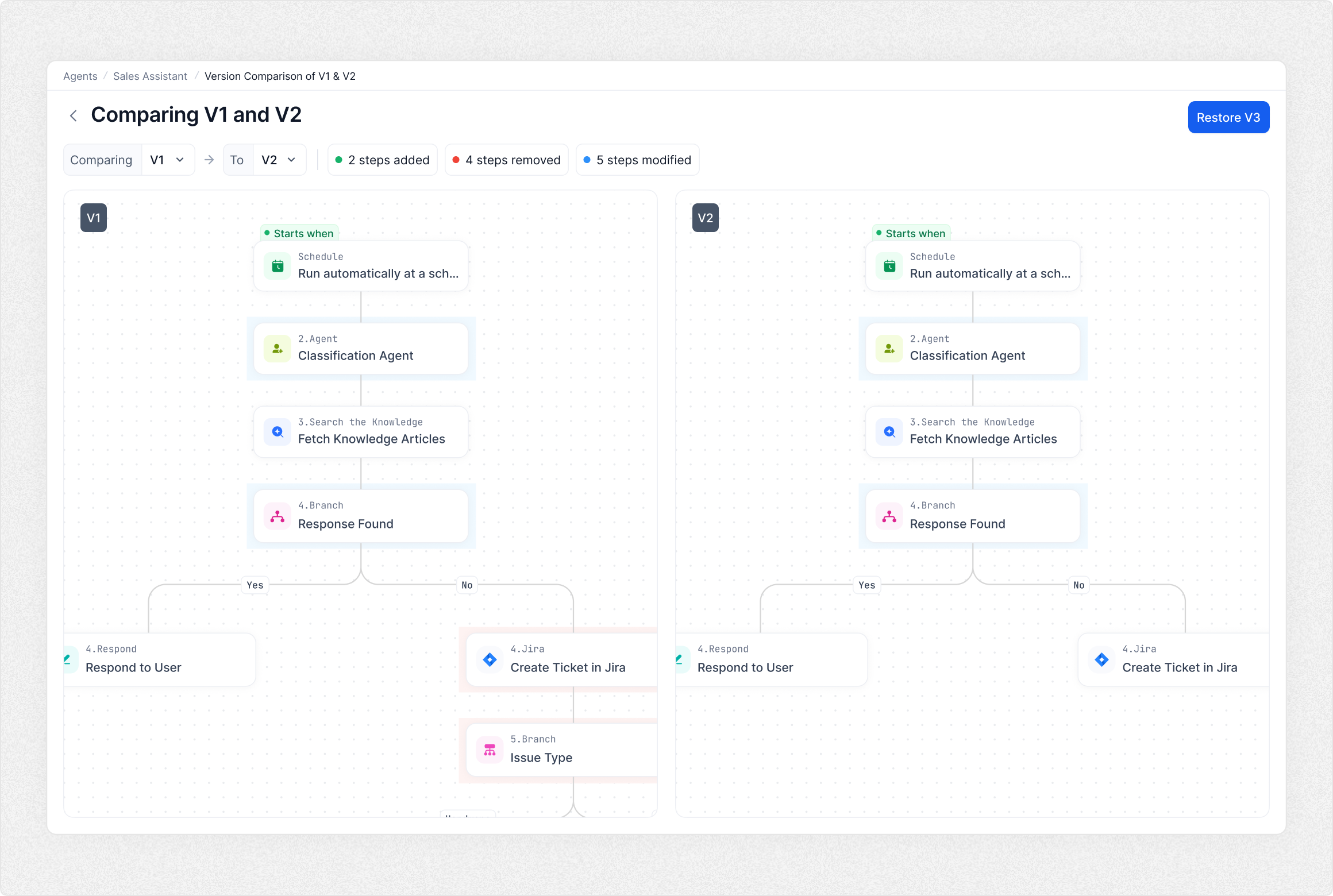Select the Issue Type branch step
This screenshot has height=896, width=1333.
coord(562,750)
